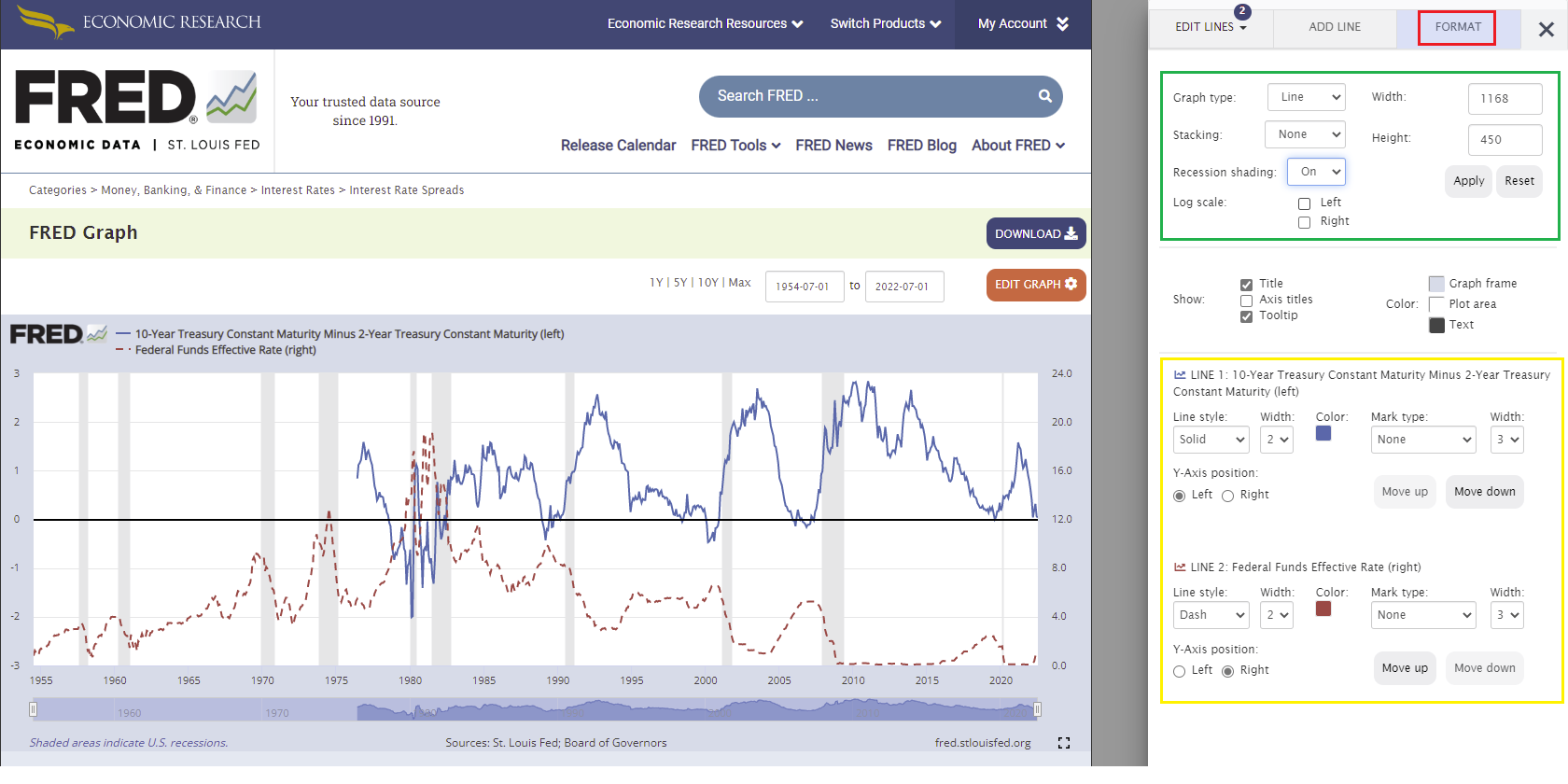Click the DOWNLOAD button
Viewport: 1568px width, 784px height.
tap(1036, 233)
